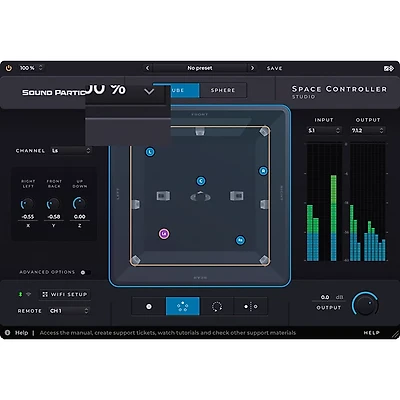The height and width of the screenshot is (400, 400).
Task: Click the speaker left of the listener
Action: pyautogui.click(x=163, y=196)
